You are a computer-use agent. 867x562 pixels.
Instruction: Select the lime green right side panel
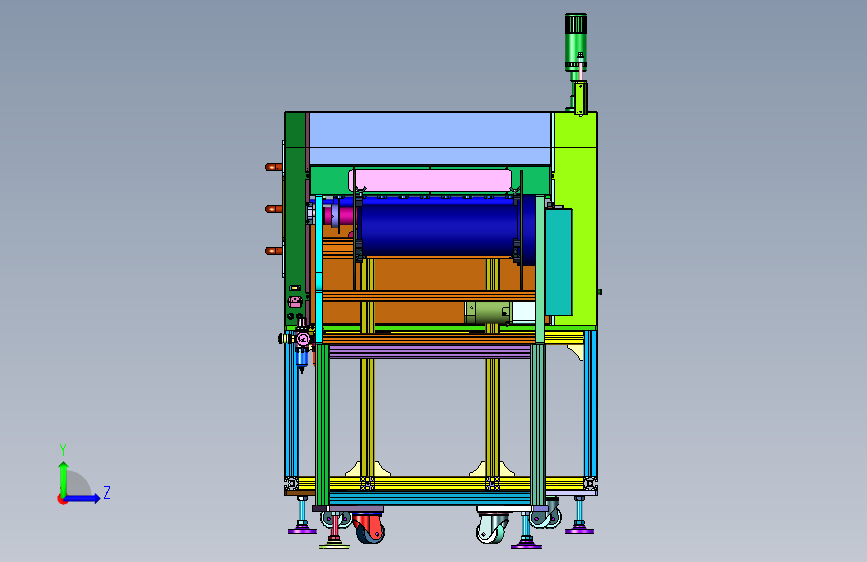[x=575, y=219]
